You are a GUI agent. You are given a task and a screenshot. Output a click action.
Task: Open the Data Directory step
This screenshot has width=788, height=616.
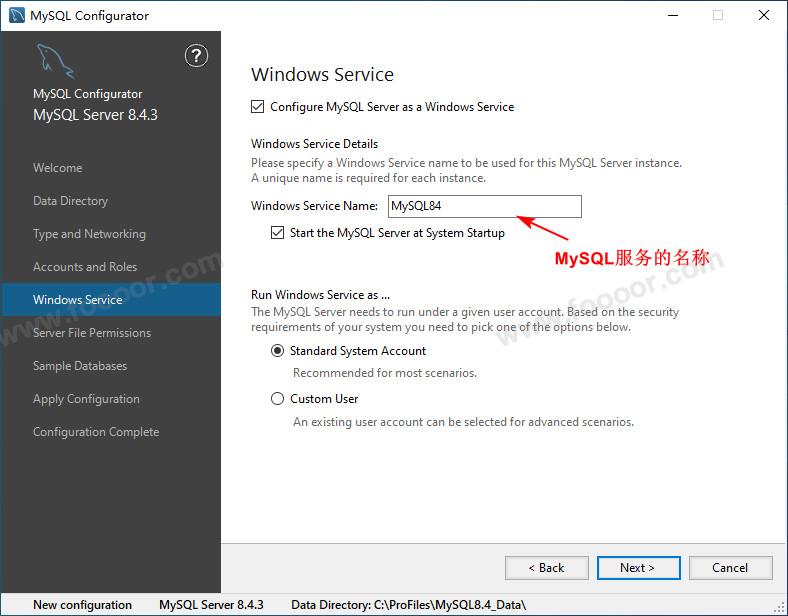pyautogui.click(x=70, y=201)
